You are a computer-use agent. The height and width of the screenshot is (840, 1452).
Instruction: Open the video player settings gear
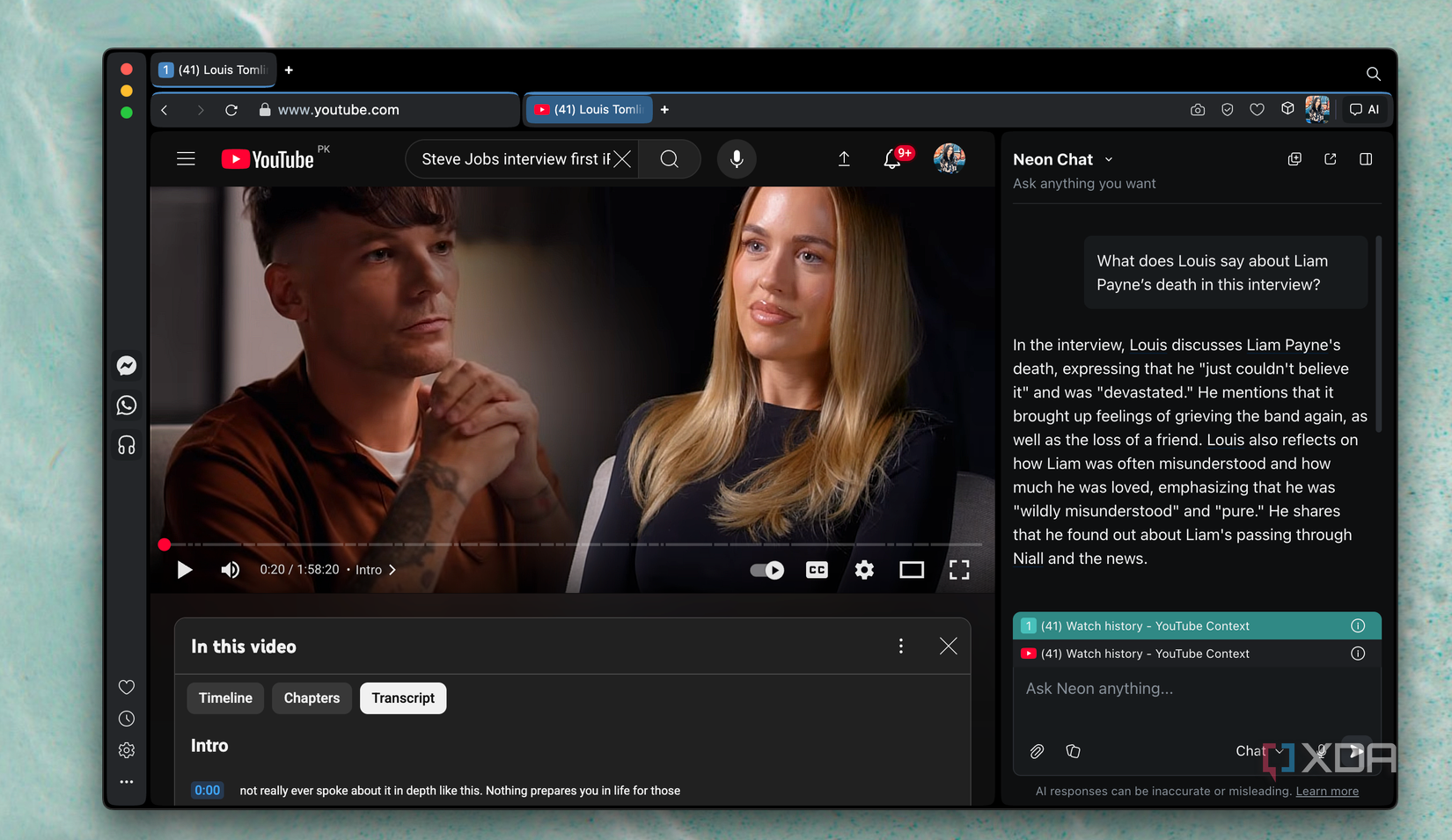click(864, 570)
